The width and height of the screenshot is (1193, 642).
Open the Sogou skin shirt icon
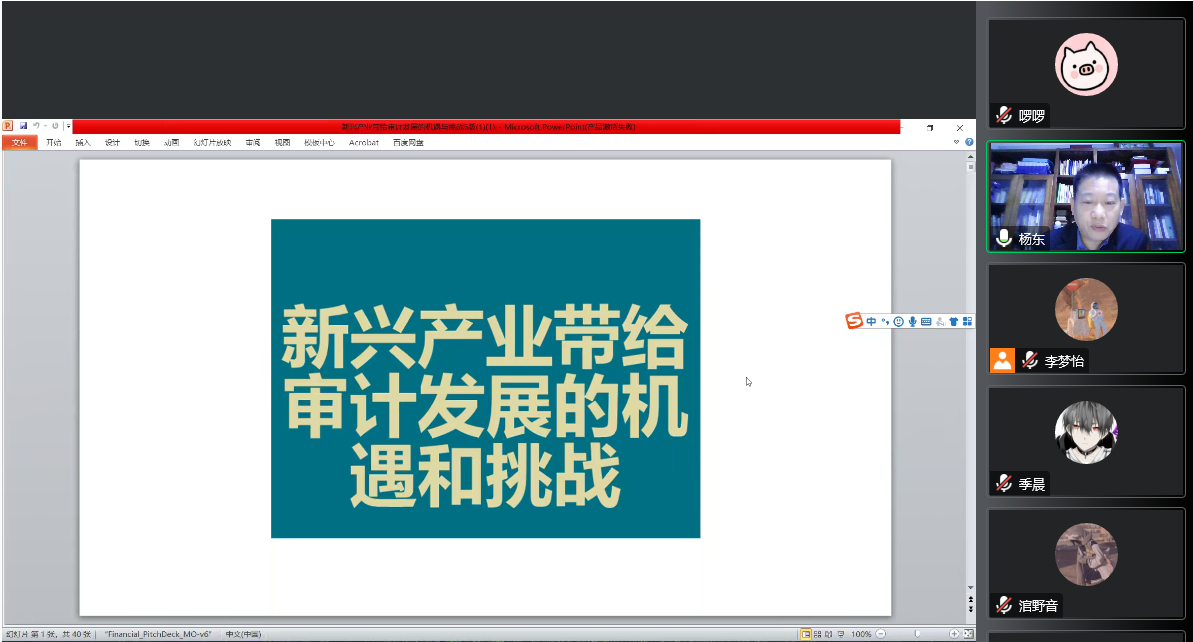coord(954,321)
